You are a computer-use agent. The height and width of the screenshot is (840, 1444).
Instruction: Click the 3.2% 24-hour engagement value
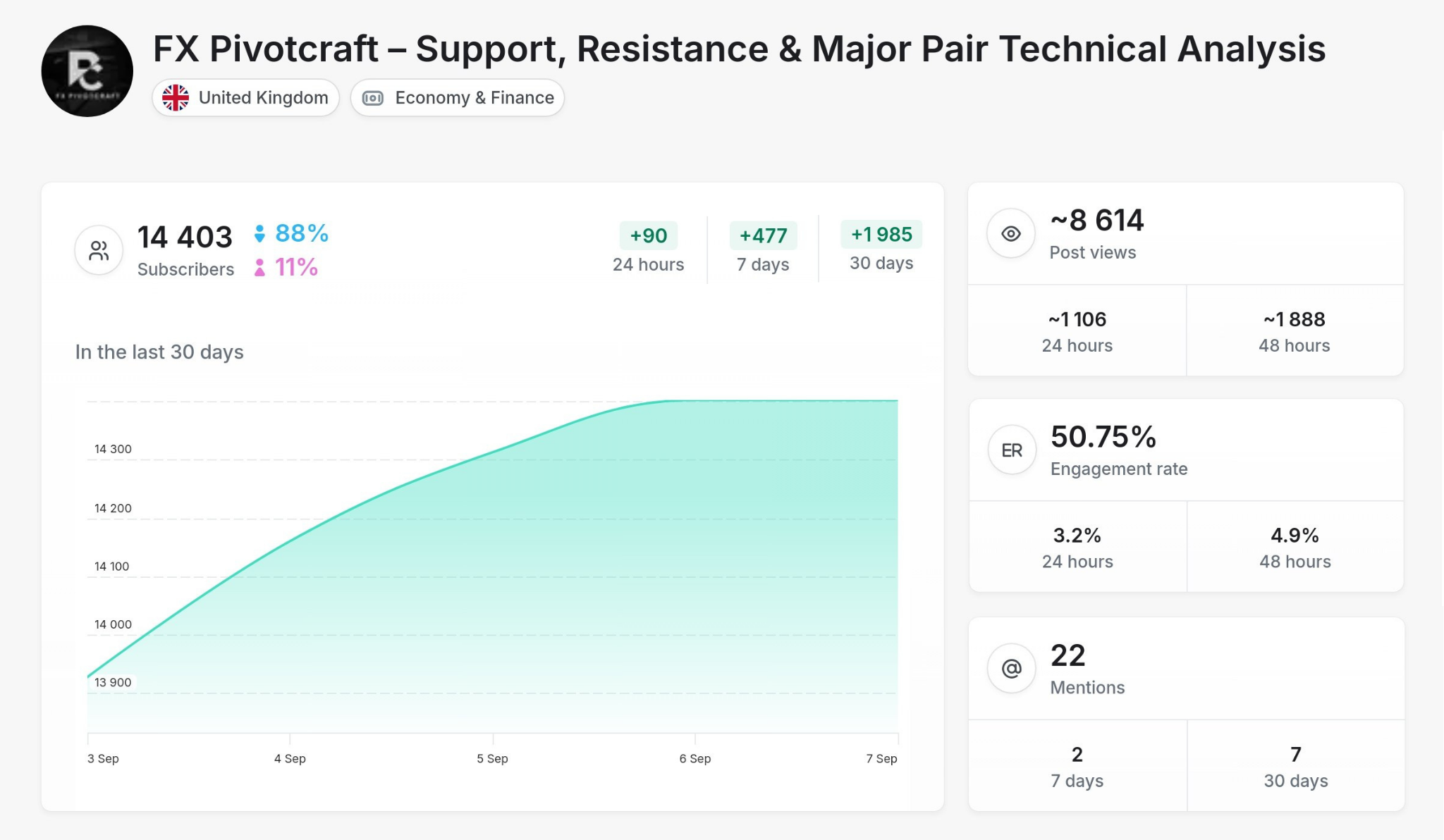pos(1077,536)
